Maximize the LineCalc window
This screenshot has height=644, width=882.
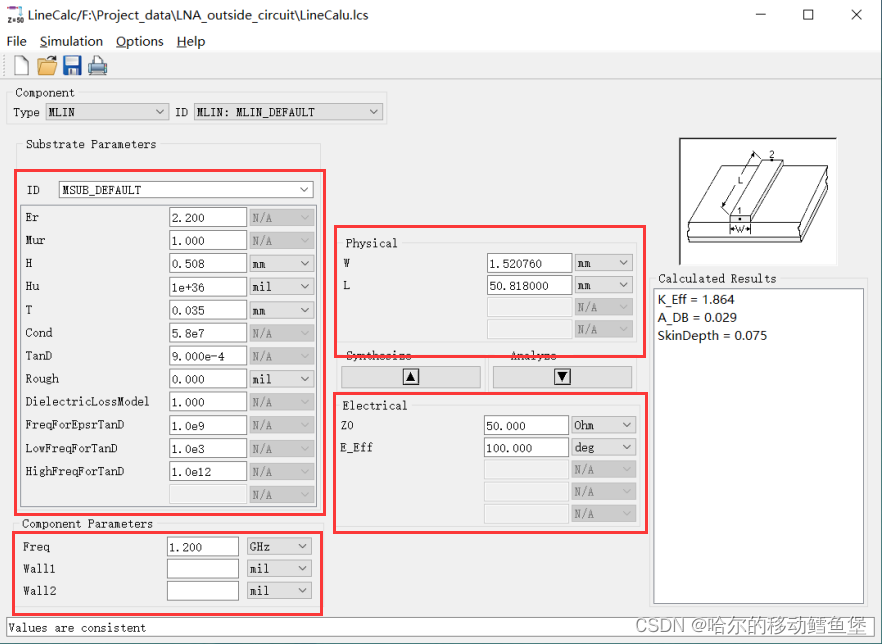808,15
